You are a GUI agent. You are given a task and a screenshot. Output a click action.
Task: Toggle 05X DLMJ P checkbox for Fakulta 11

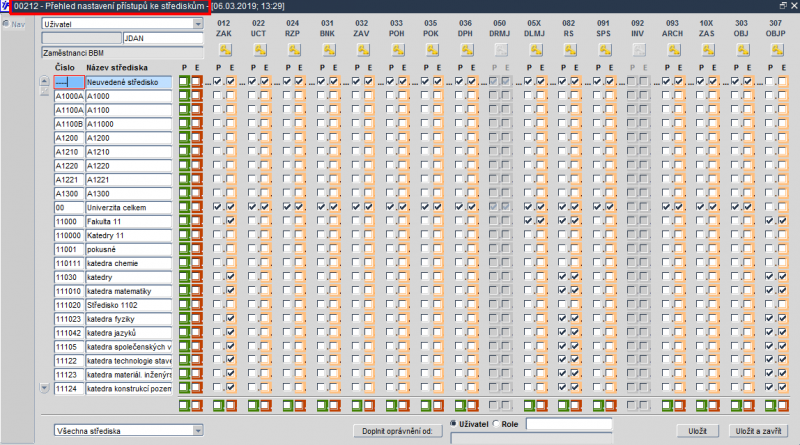click(x=528, y=221)
